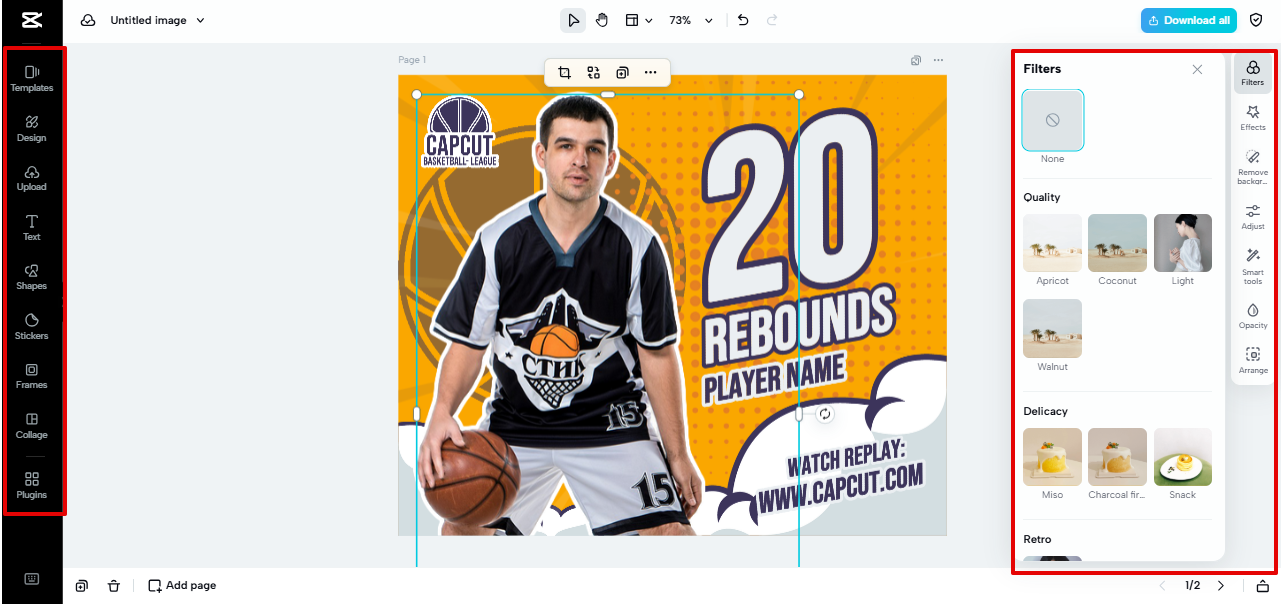Apply the Apricot quality filter
The height and width of the screenshot is (604, 1282).
pyautogui.click(x=1052, y=243)
